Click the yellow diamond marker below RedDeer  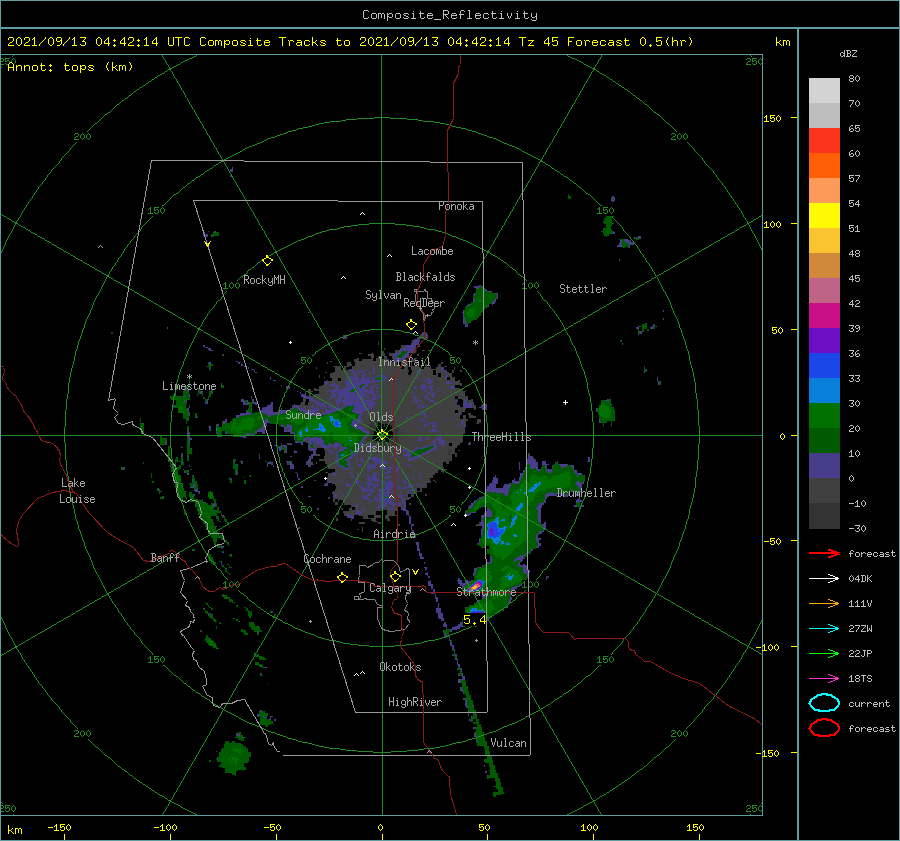pos(411,325)
